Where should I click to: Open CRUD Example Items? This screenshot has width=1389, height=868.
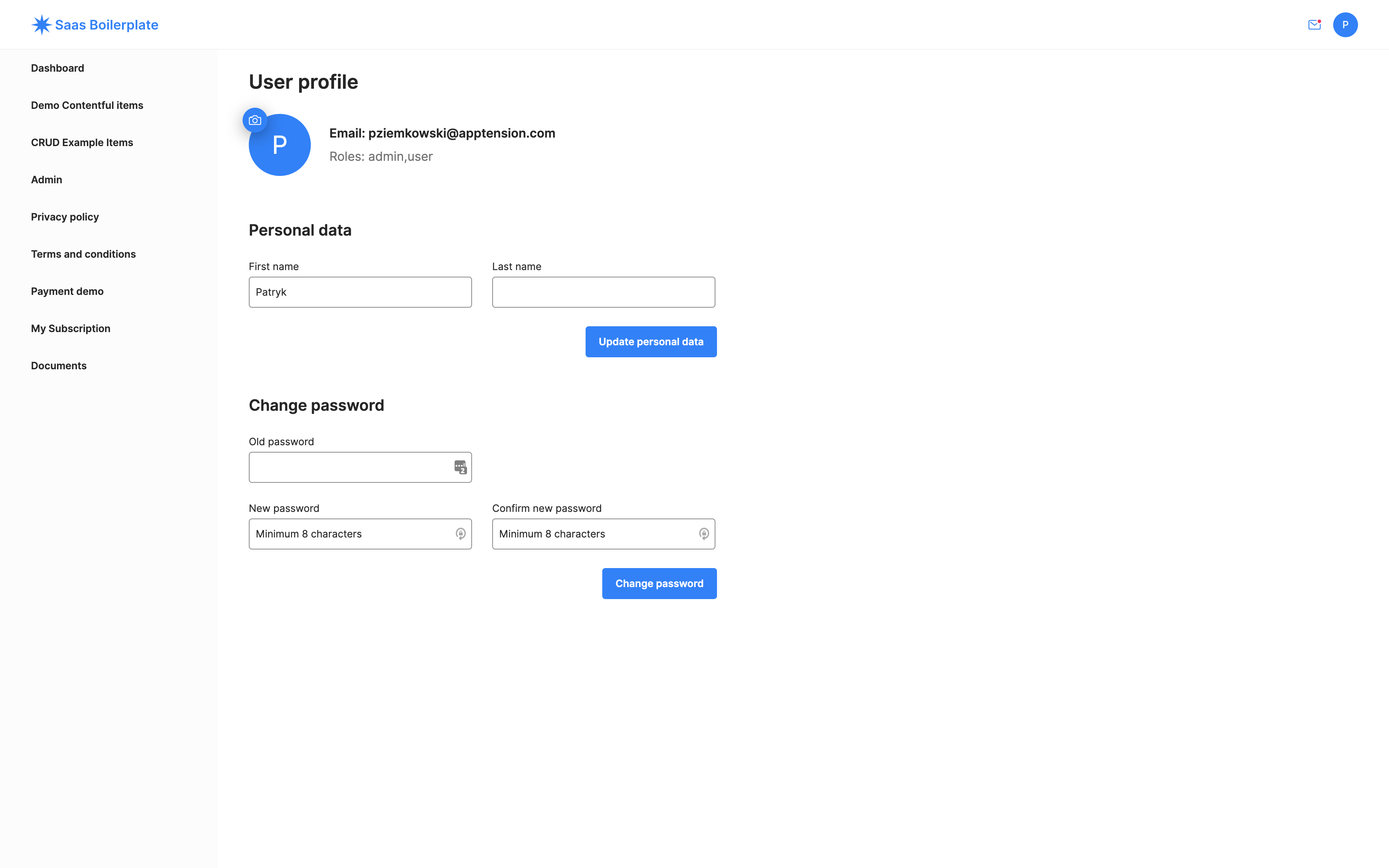(x=82, y=142)
